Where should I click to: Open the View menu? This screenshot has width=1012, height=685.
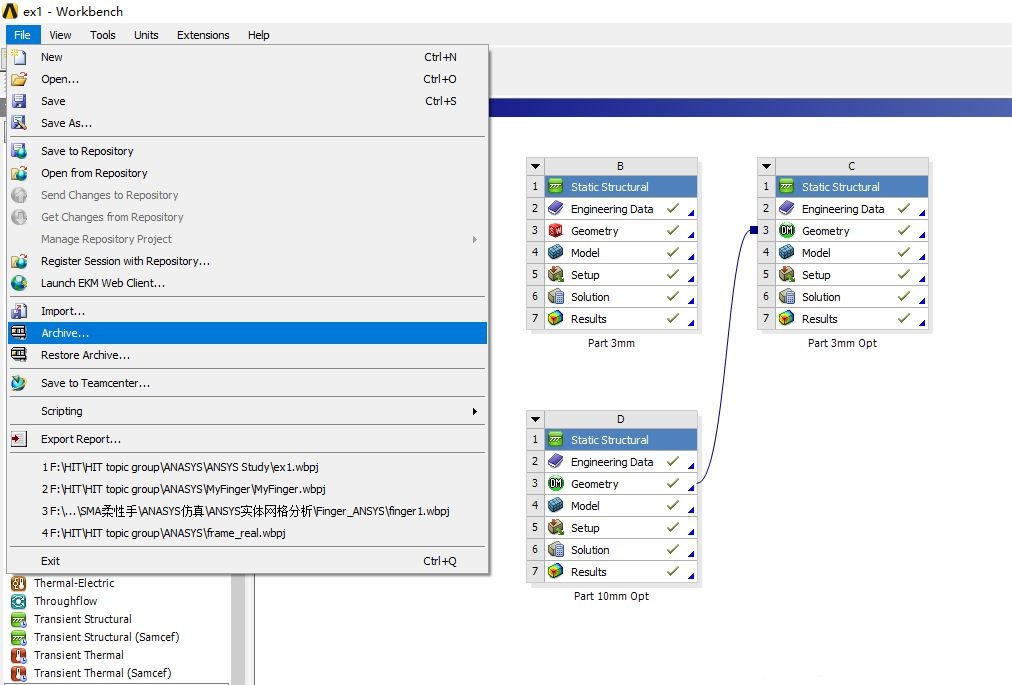60,35
